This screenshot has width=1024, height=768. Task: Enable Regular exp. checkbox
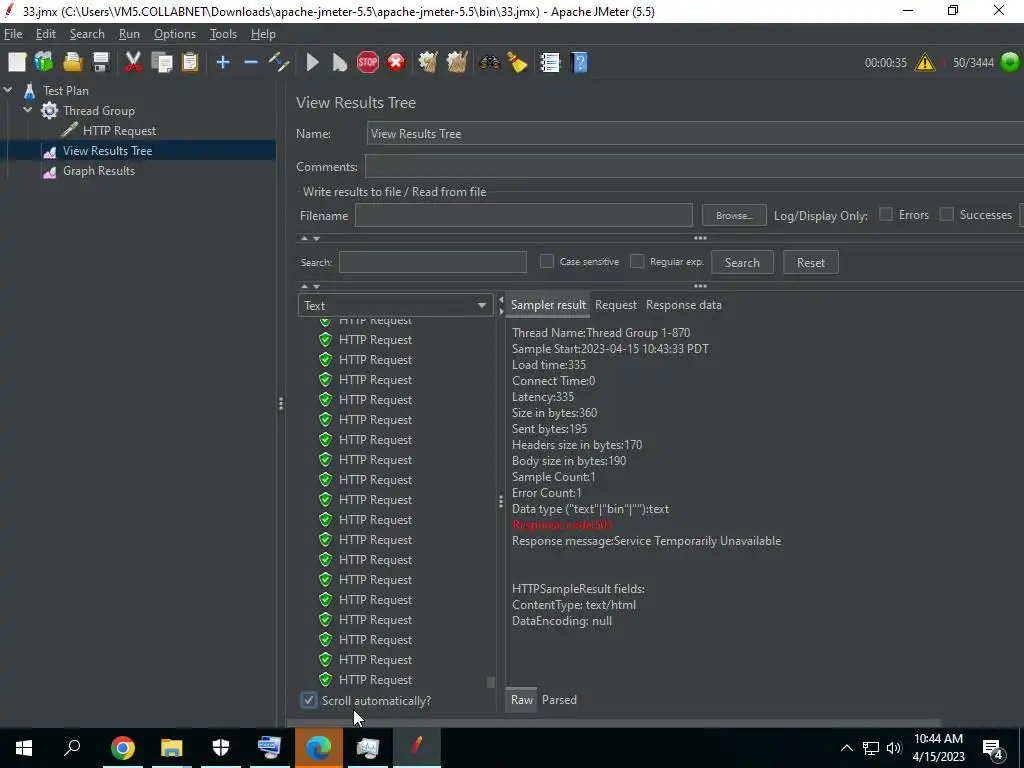(637, 261)
